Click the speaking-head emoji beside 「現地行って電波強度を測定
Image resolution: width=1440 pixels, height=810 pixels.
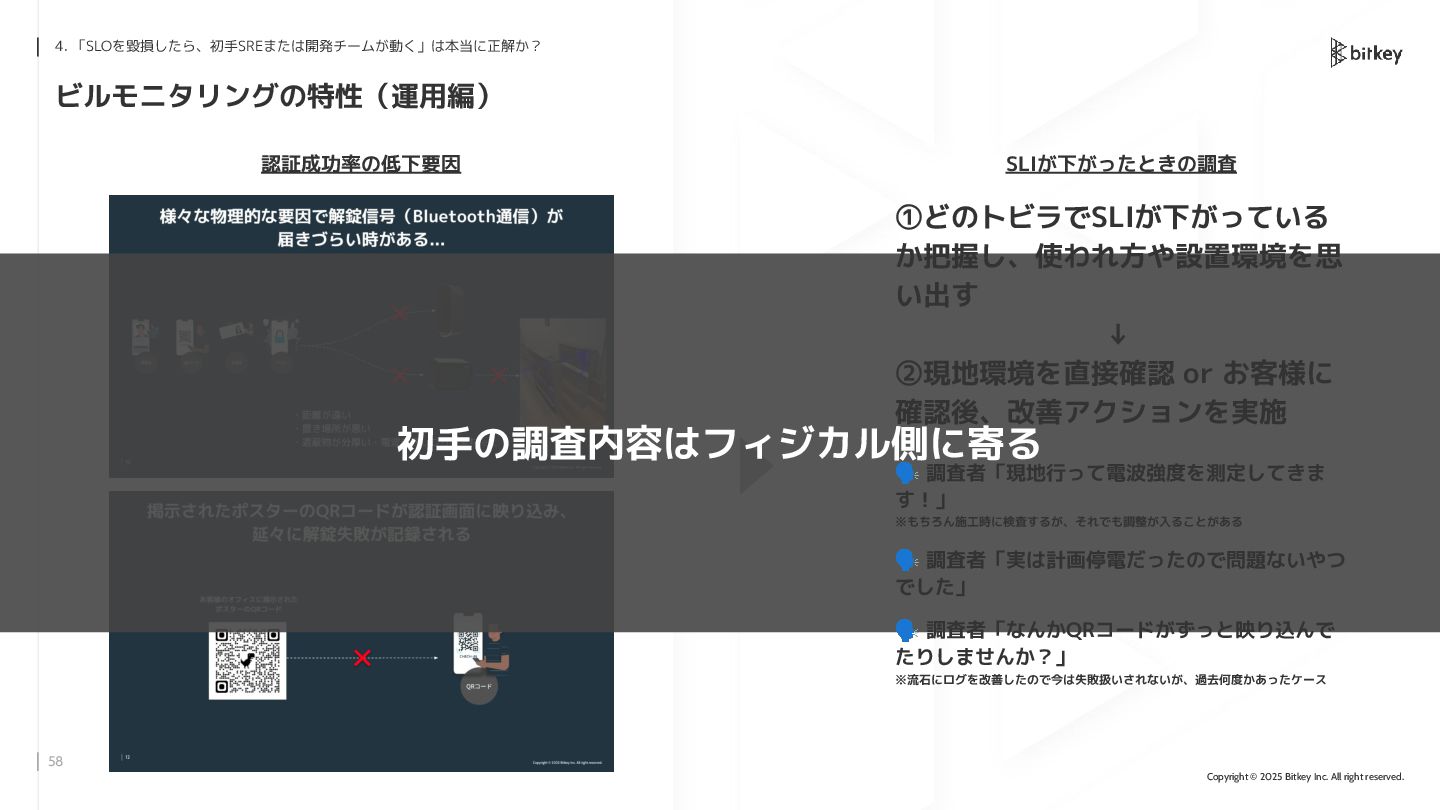click(906, 473)
